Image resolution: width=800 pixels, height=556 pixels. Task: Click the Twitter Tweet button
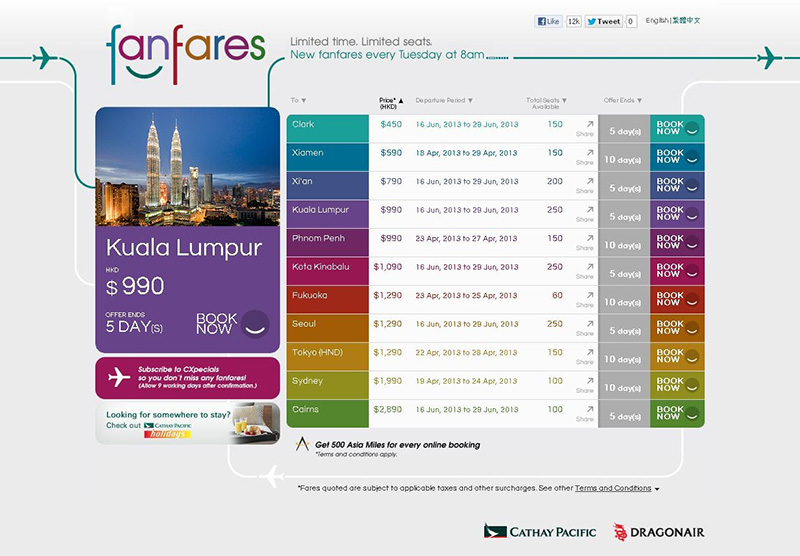pos(604,21)
